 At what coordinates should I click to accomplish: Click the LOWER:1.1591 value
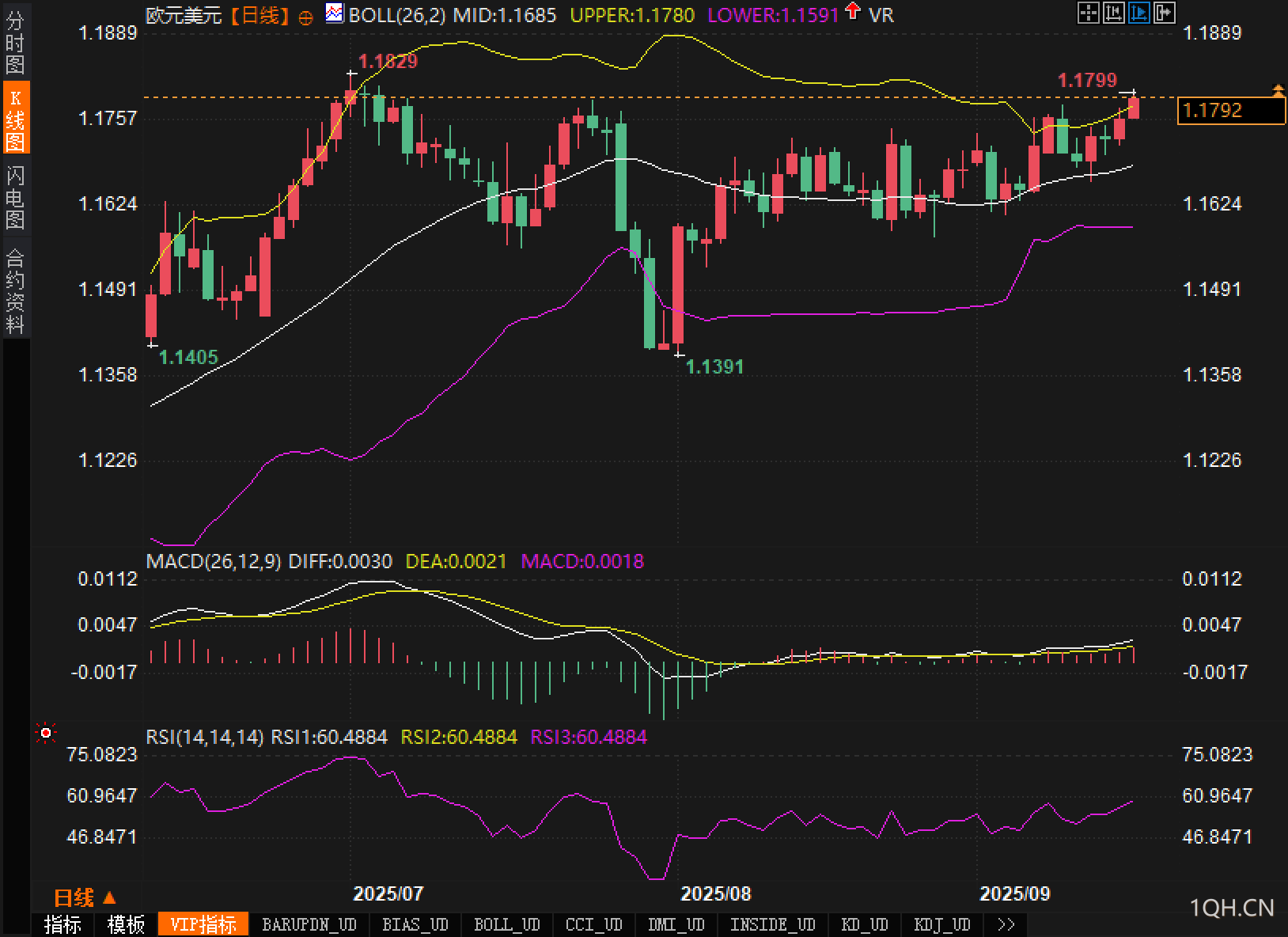(x=773, y=15)
